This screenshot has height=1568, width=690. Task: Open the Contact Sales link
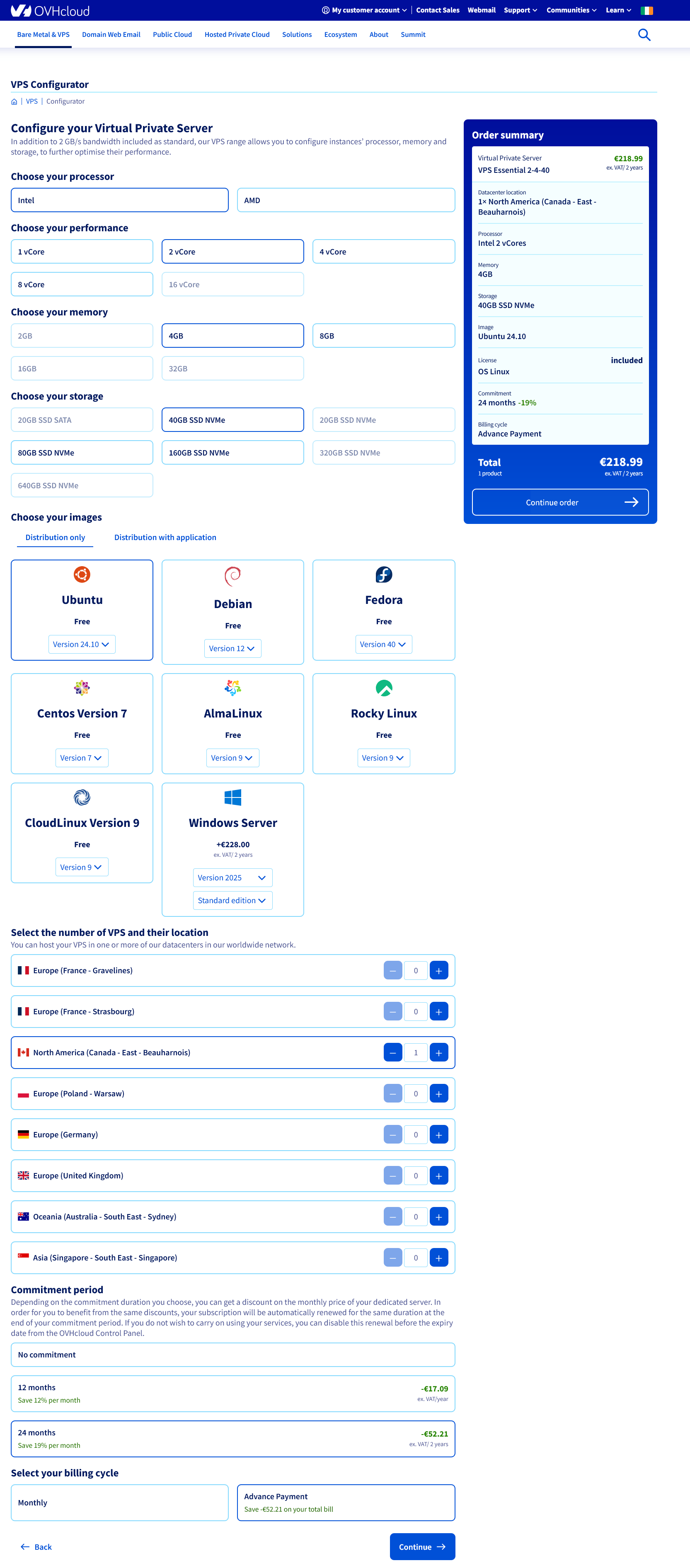coord(438,10)
